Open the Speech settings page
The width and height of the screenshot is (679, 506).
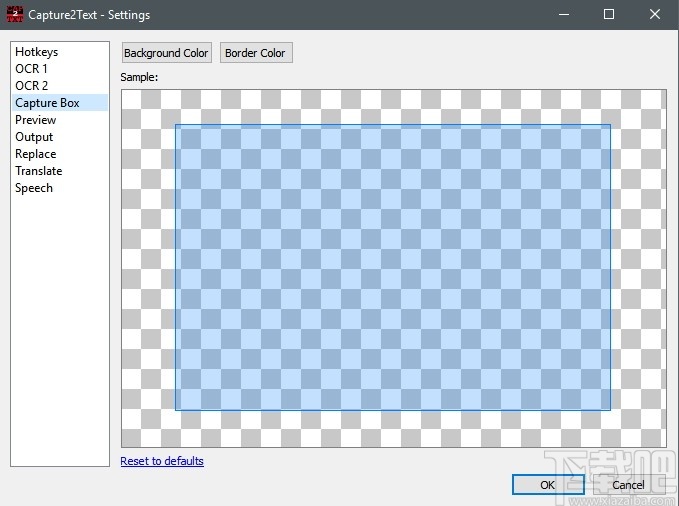coord(60,188)
